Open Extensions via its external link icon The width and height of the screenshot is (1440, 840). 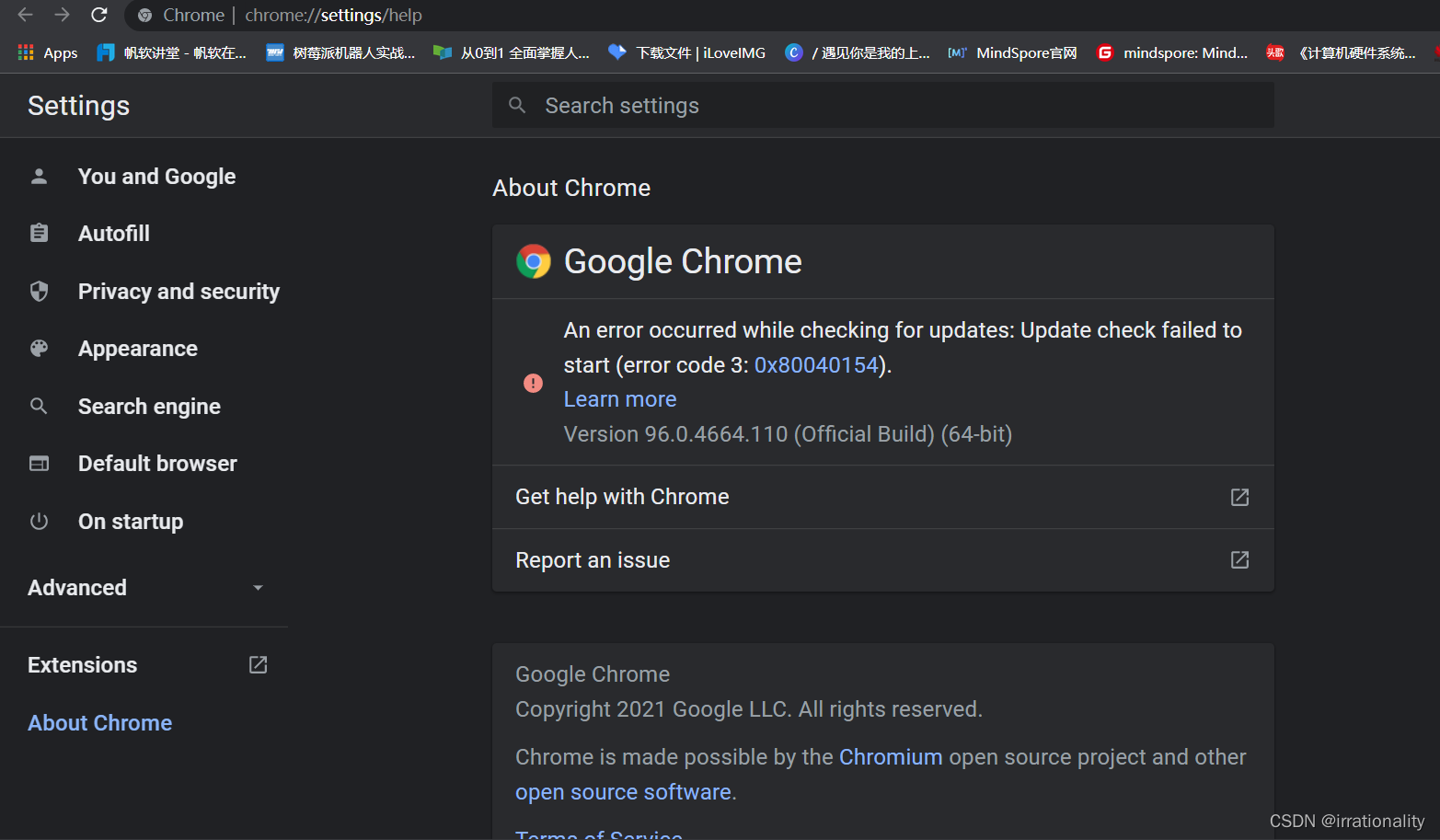[258, 664]
